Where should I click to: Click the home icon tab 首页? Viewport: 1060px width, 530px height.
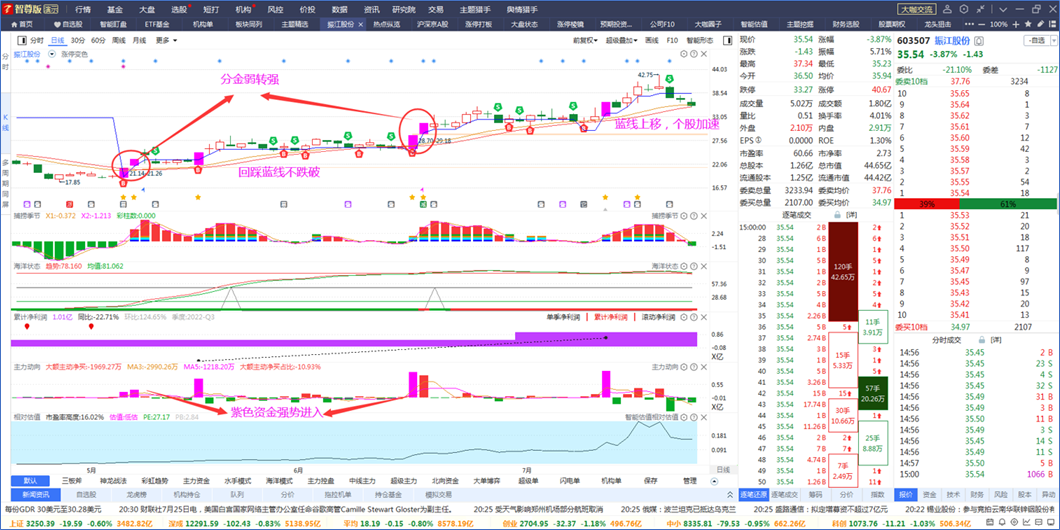[21, 24]
